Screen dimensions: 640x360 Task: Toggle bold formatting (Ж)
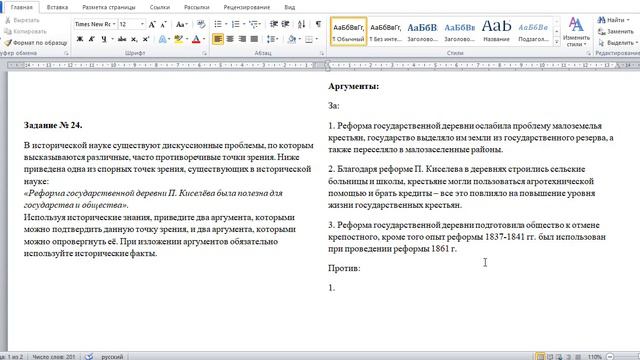[80, 39]
